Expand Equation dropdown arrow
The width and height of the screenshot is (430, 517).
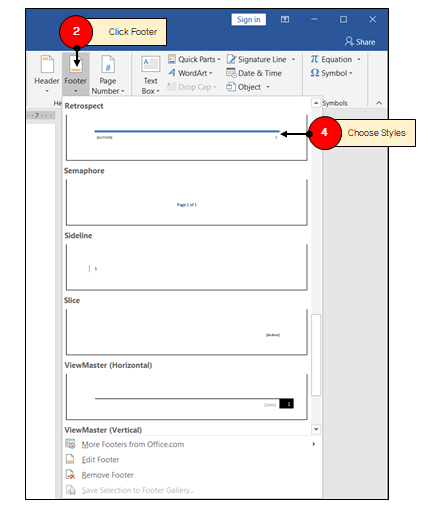coord(359,60)
